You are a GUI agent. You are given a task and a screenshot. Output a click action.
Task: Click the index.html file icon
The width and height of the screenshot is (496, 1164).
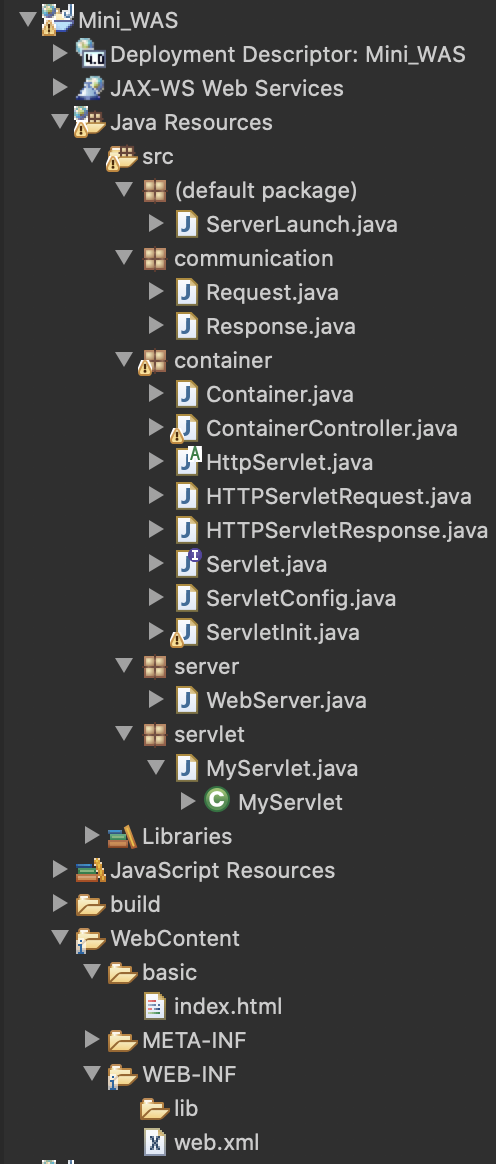point(154,1006)
